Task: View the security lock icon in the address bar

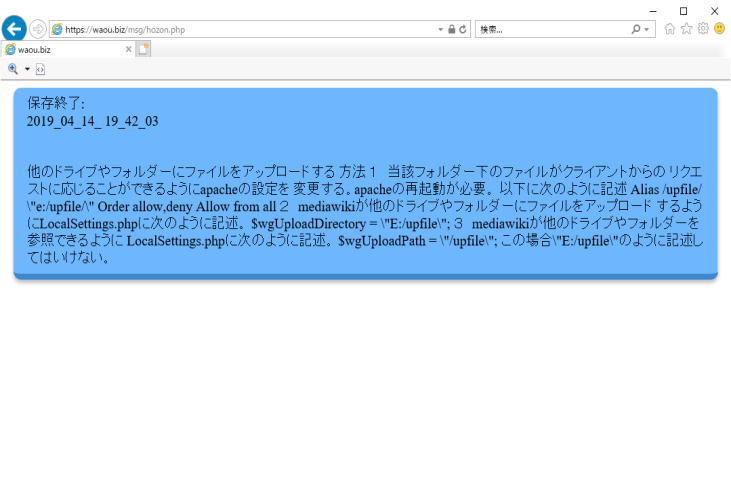Action: [451, 30]
